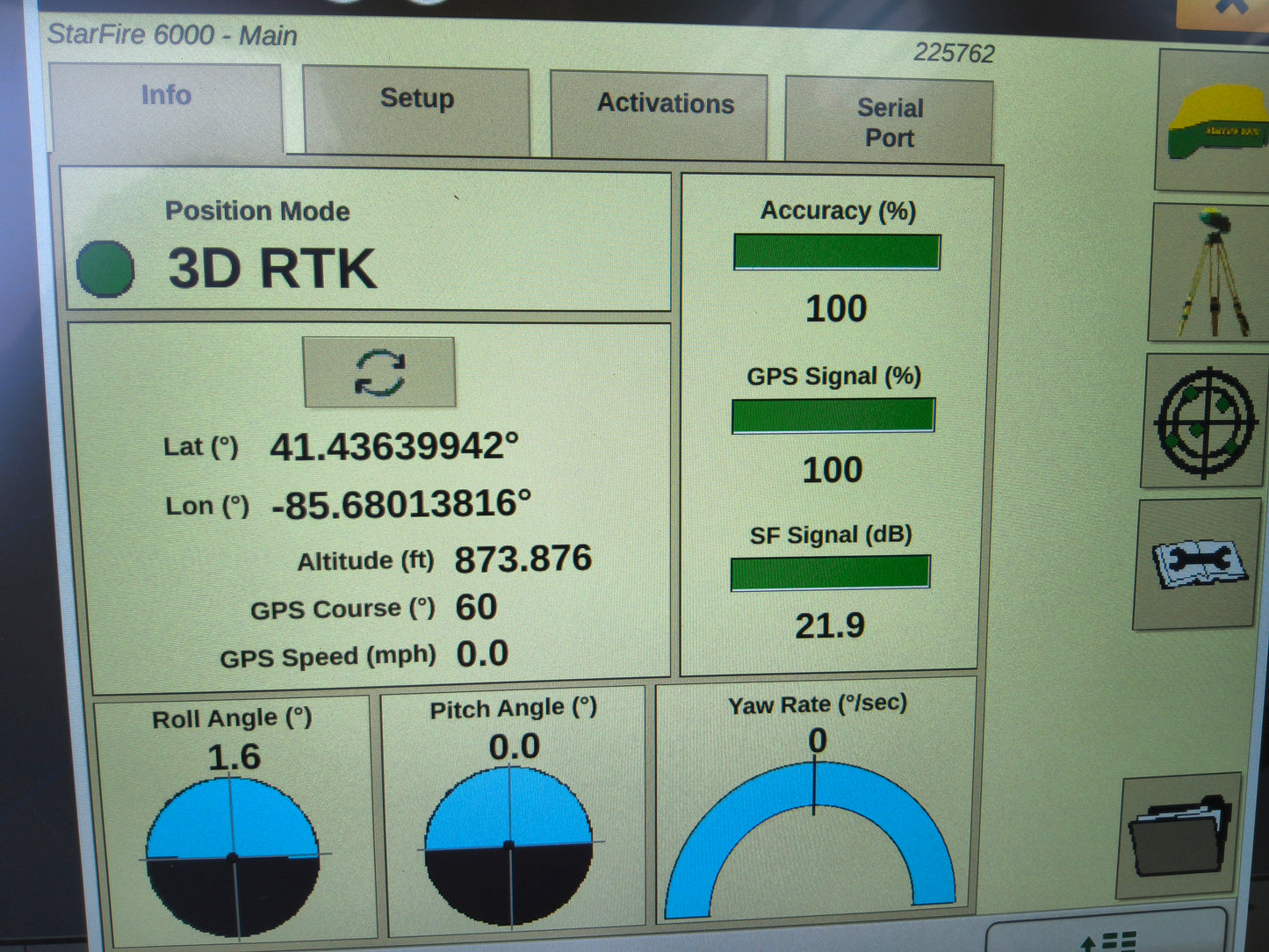Click the GPS Speed value 0.0

[482, 653]
